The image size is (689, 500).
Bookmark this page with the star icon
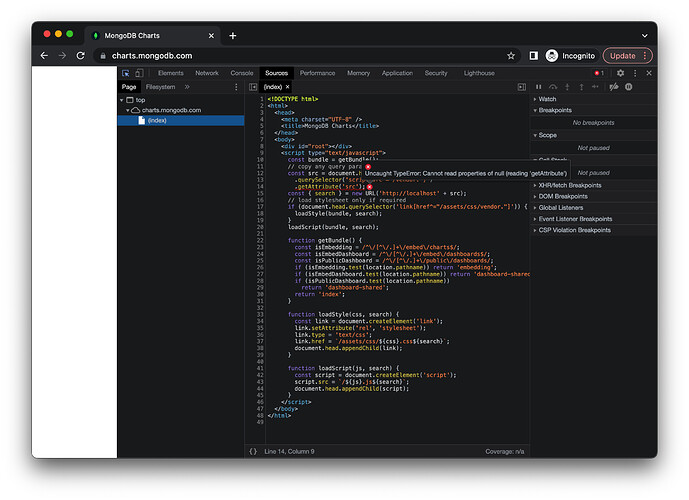click(x=511, y=56)
